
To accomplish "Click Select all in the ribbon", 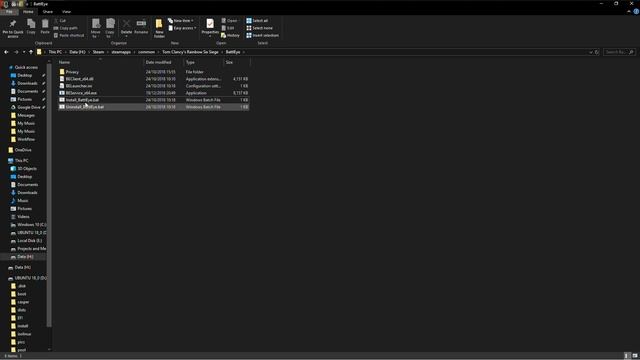I will [257, 20].
